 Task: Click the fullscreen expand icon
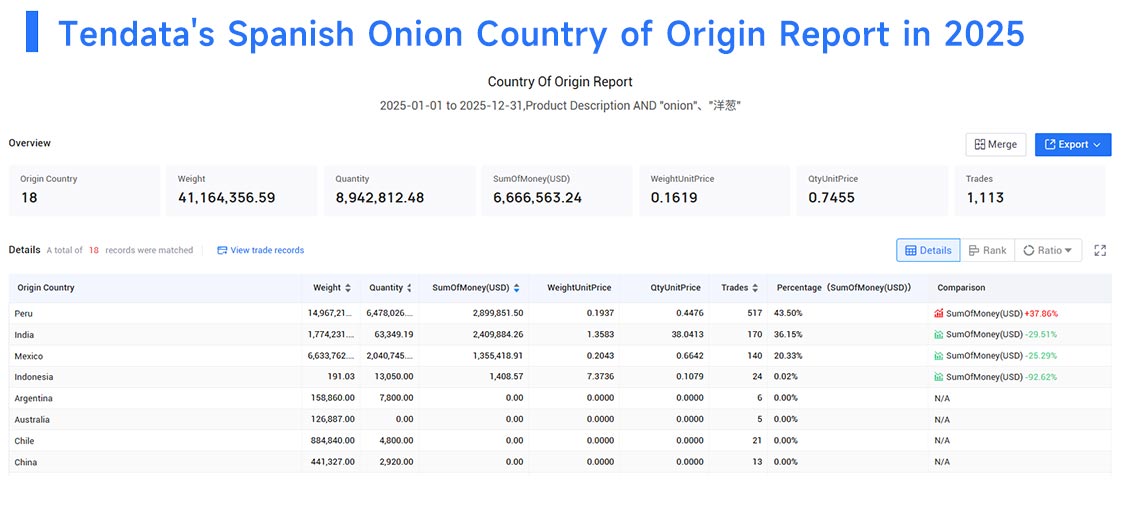tap(1100, 250)
